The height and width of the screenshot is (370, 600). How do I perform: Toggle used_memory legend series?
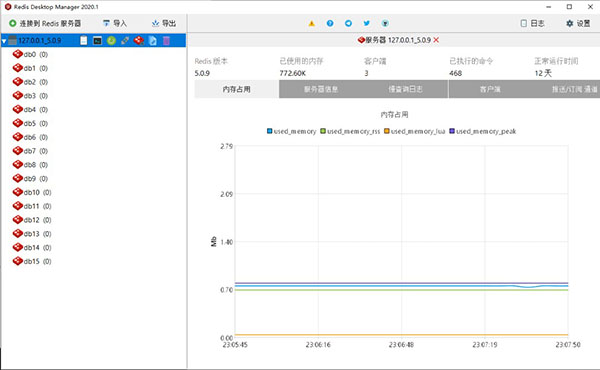click(292, 131)
